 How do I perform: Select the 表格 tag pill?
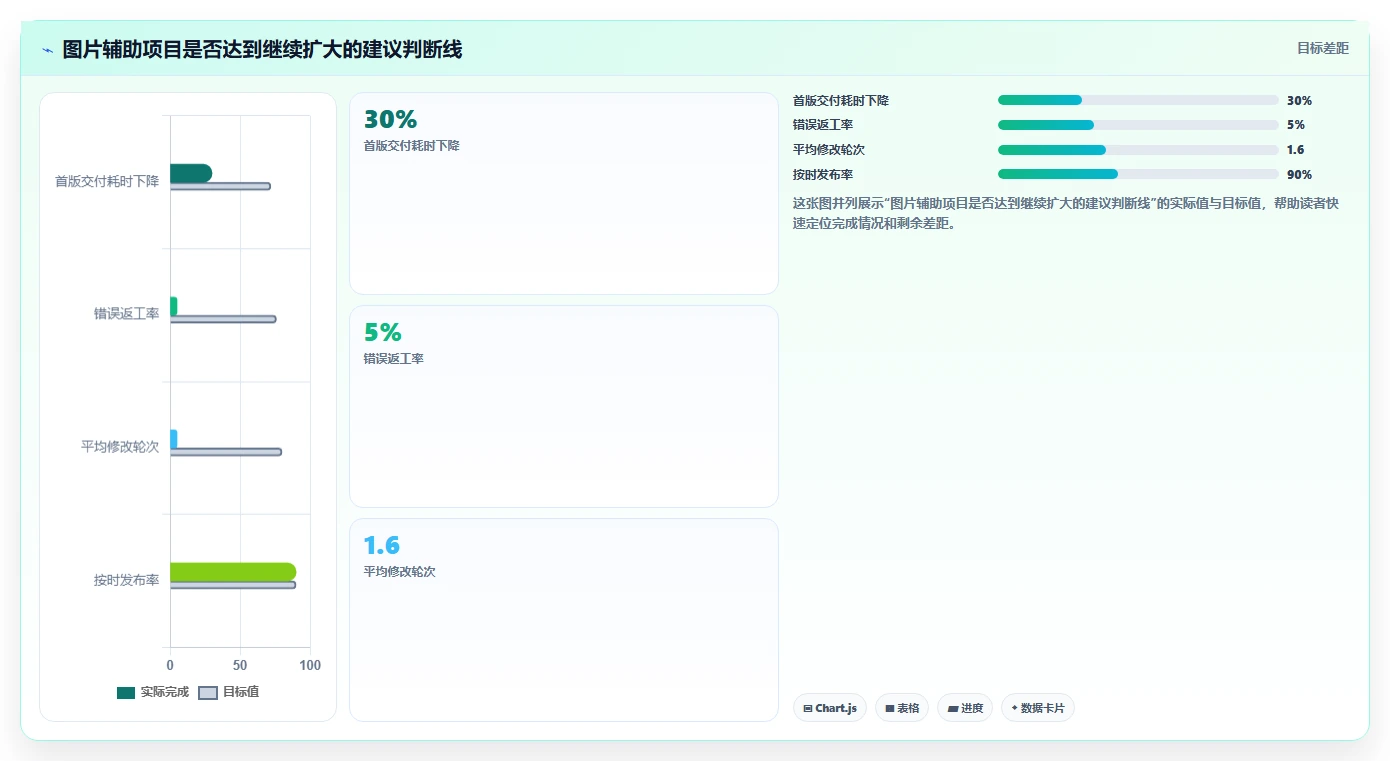902,708
